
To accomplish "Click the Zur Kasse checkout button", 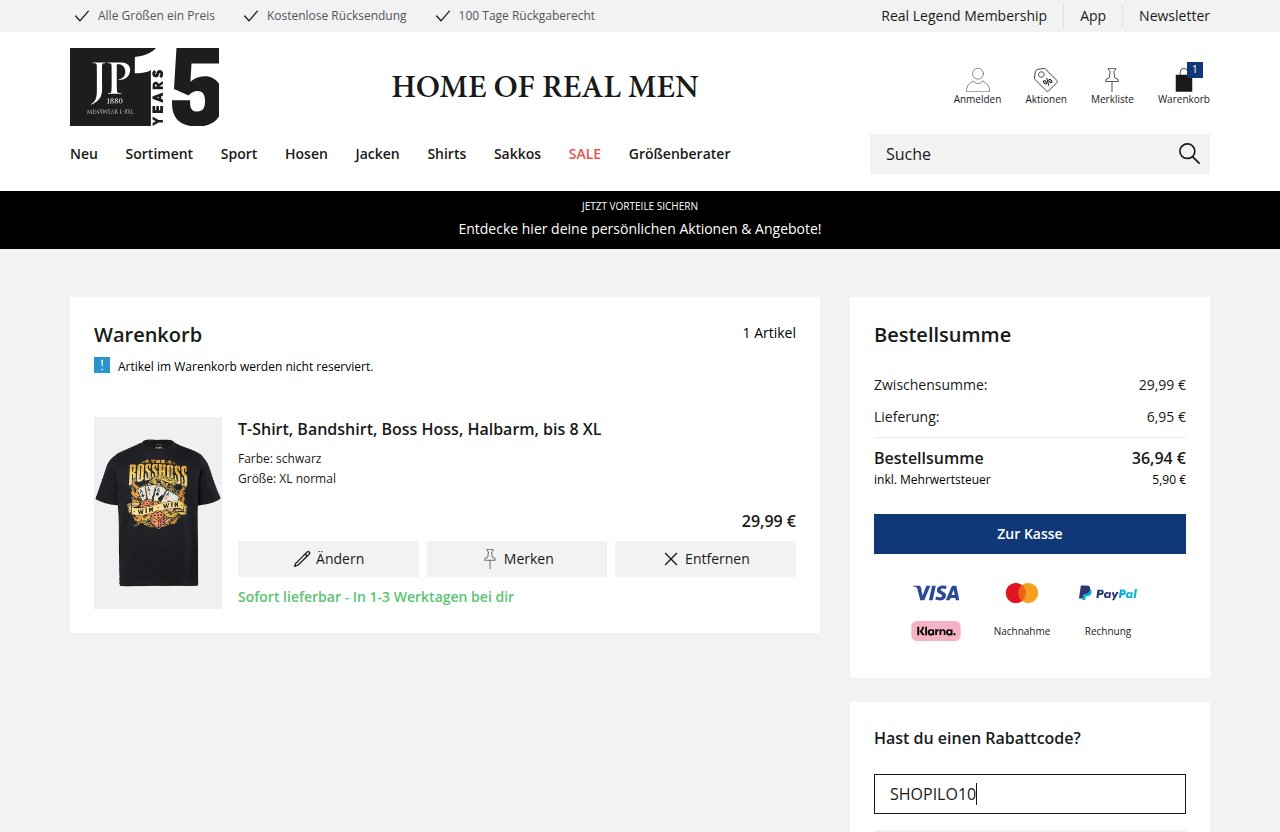I will coord(1030,534).
